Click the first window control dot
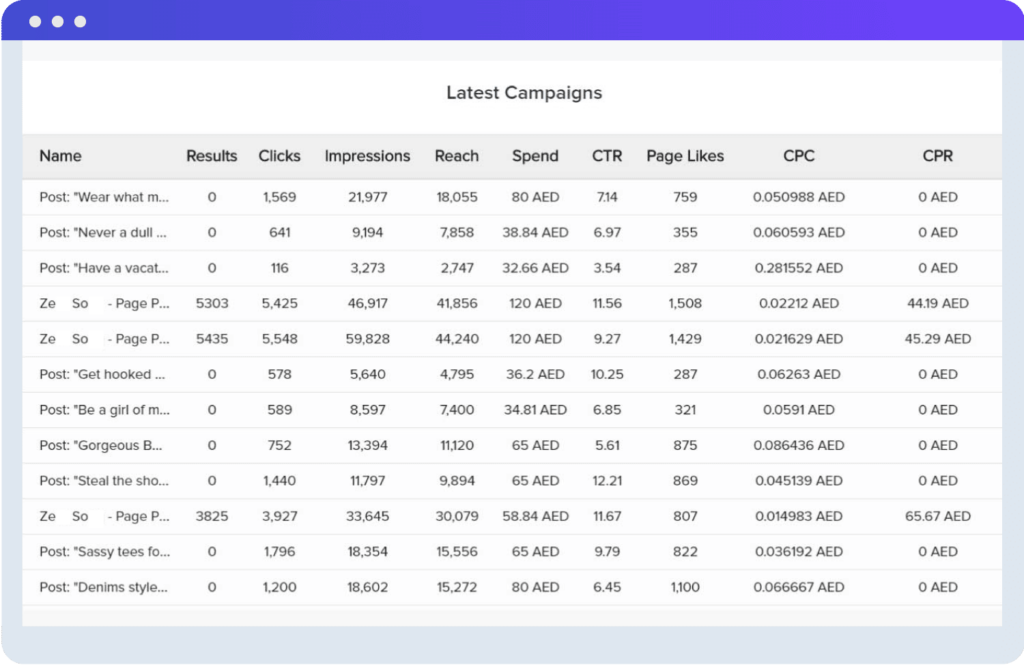1024x665 pixels. 36,20
